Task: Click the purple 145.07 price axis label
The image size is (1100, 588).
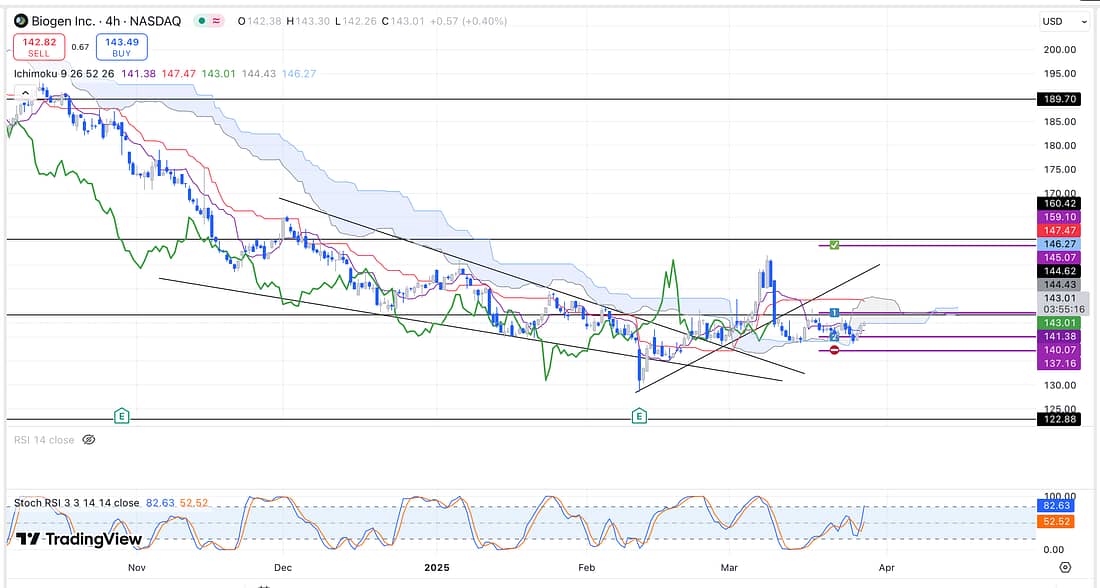Action: point(1059,258)
